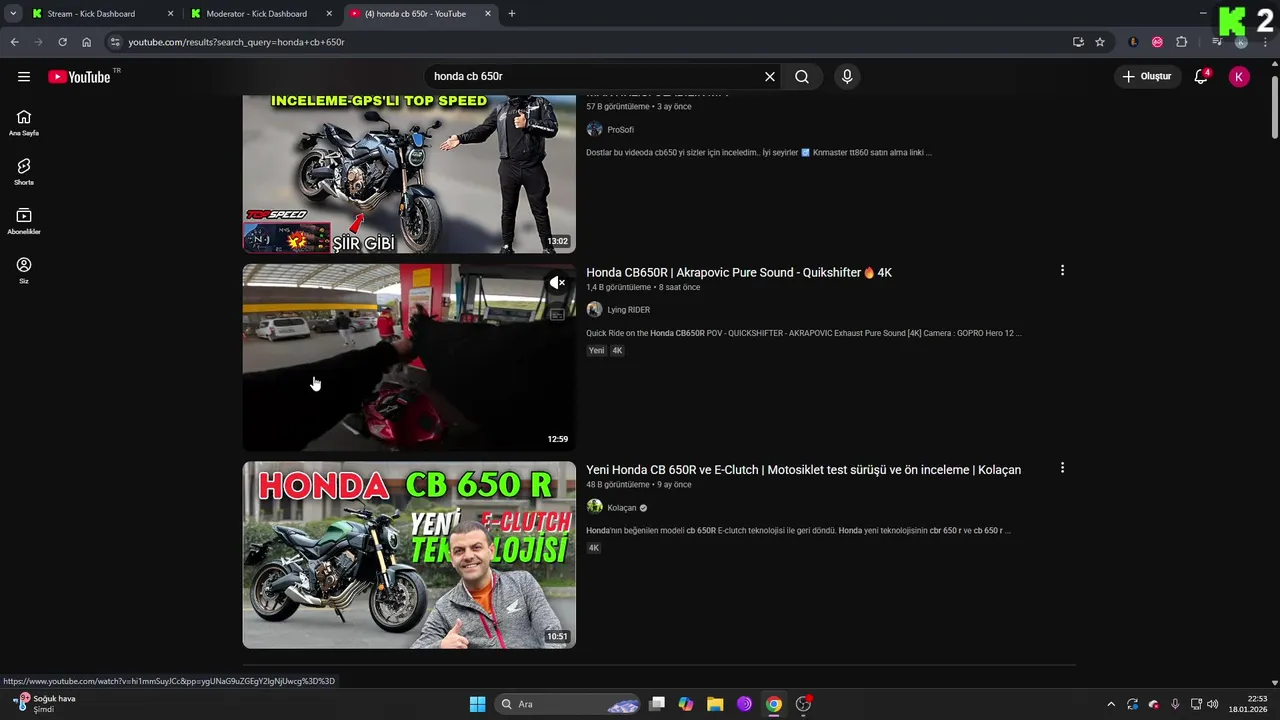Click the 4K badge under the Kolaçan video
This screenshot has width=1280, height=720.
[594, 548]
